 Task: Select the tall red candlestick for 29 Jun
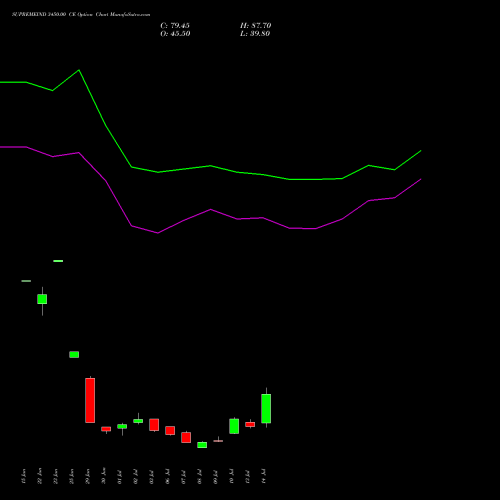(x=90, y=400)
